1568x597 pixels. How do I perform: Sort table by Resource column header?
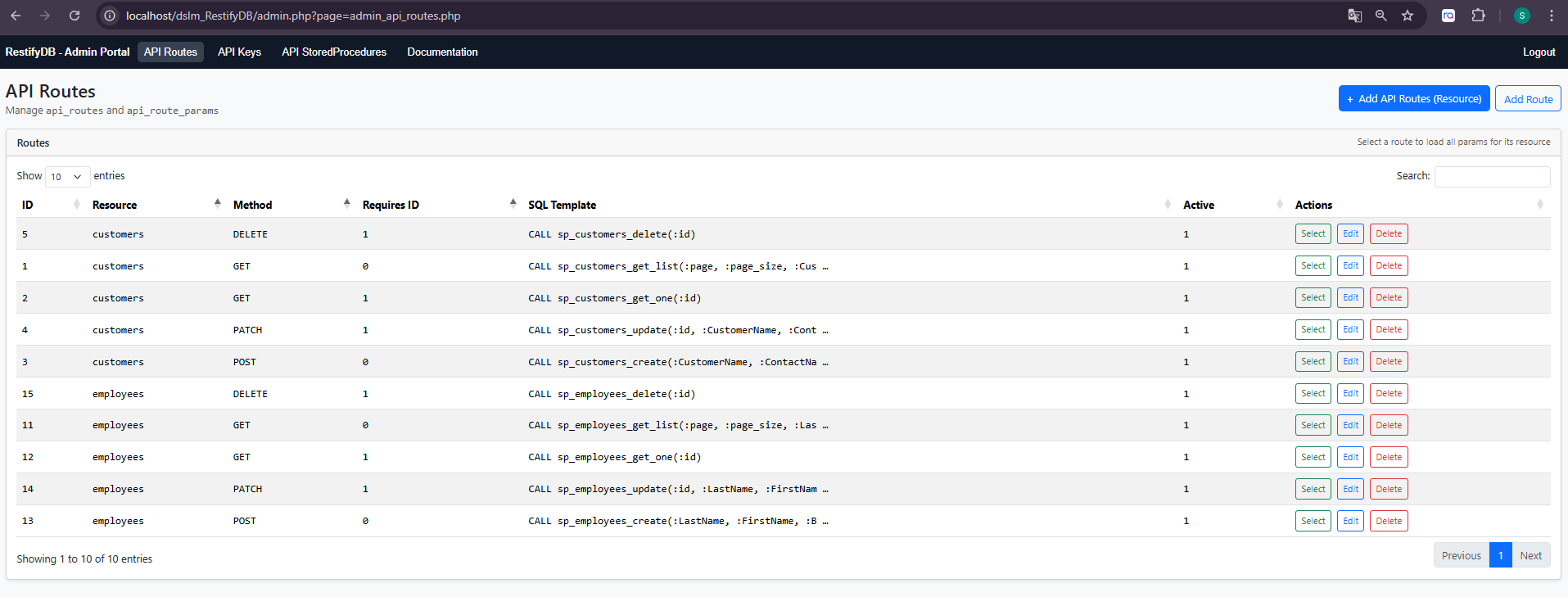click(x=115, y=205)
